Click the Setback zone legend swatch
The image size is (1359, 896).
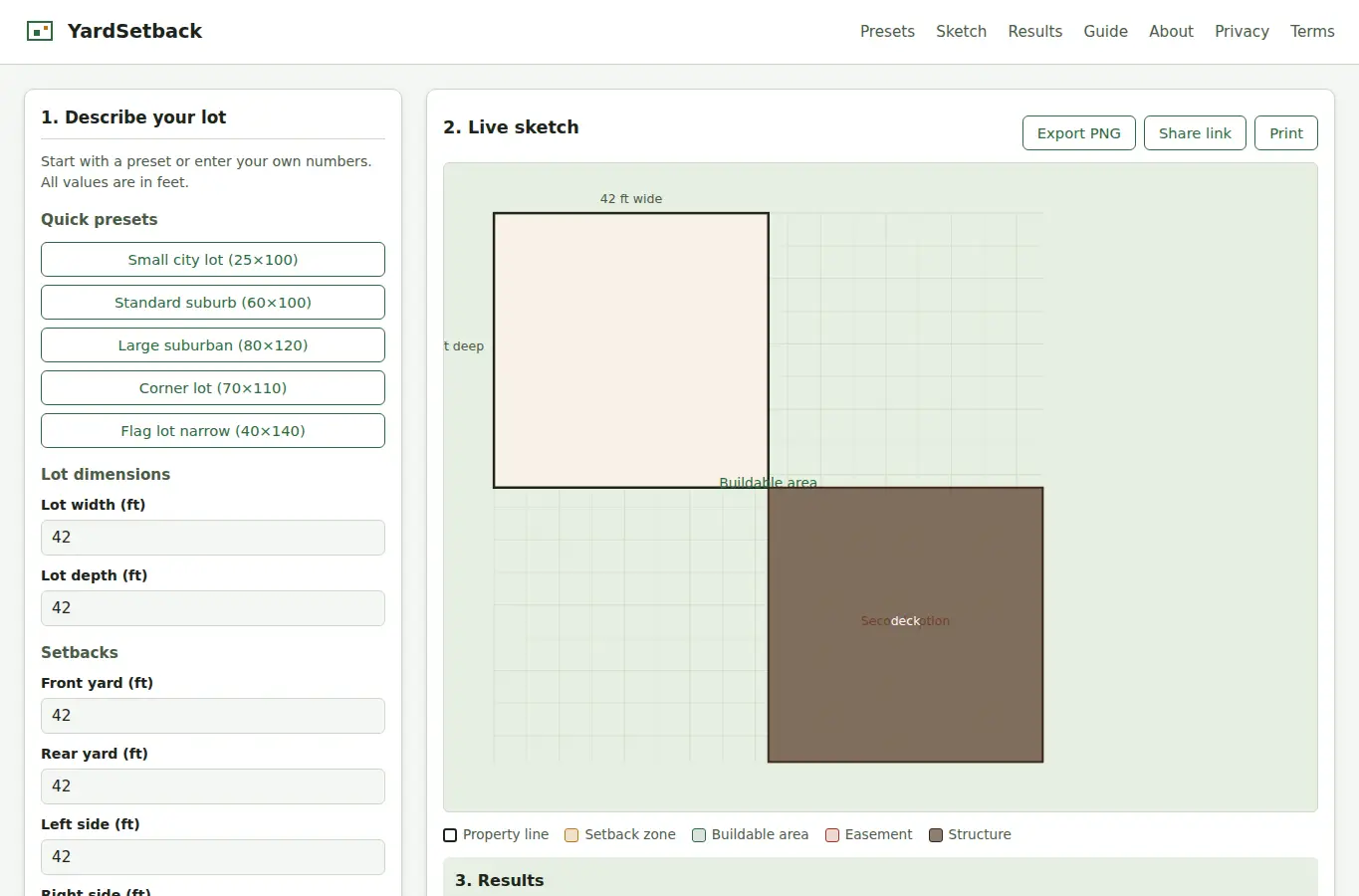571,835
